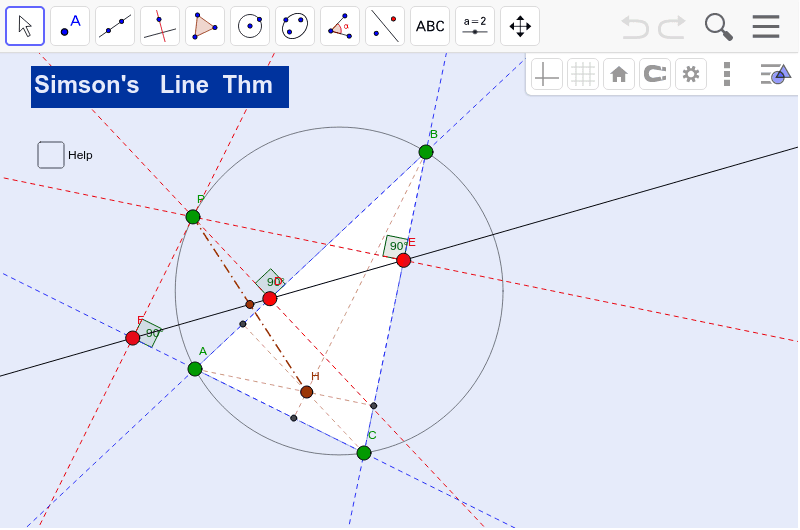Select the Move Graphics View tool
Viewport: 800px width, 530px height.
(x=520, y=26)
